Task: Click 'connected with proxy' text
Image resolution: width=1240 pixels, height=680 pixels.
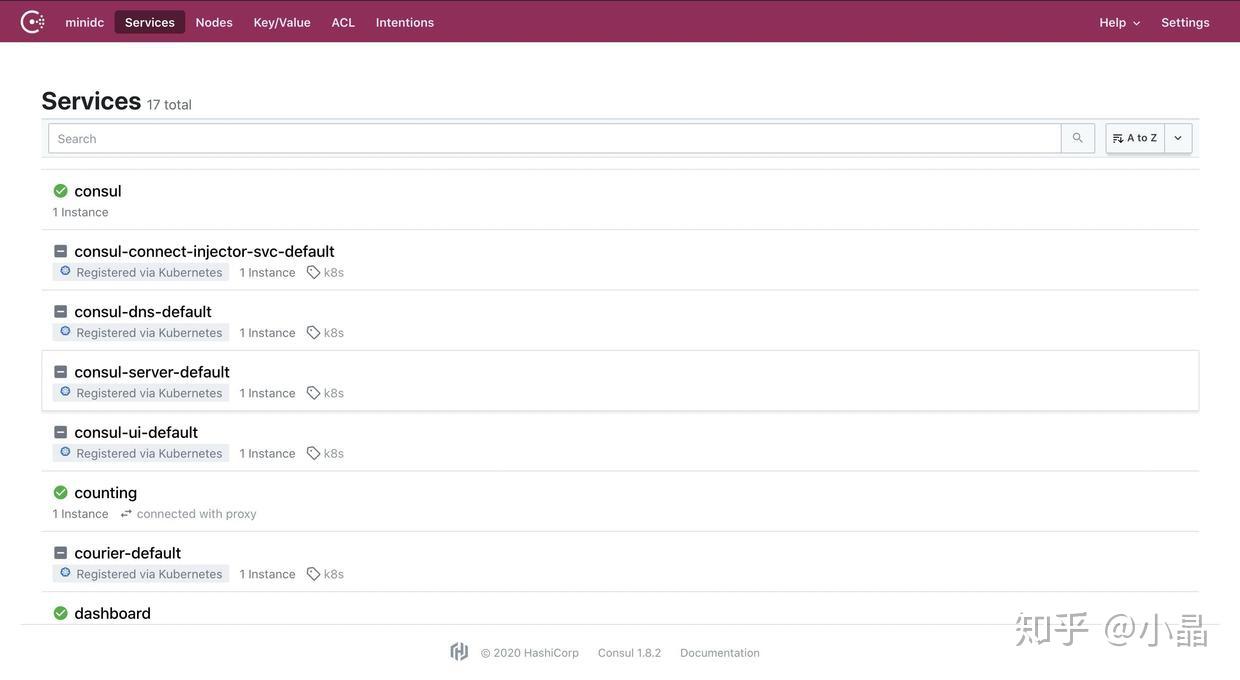Action: [197, 514]
